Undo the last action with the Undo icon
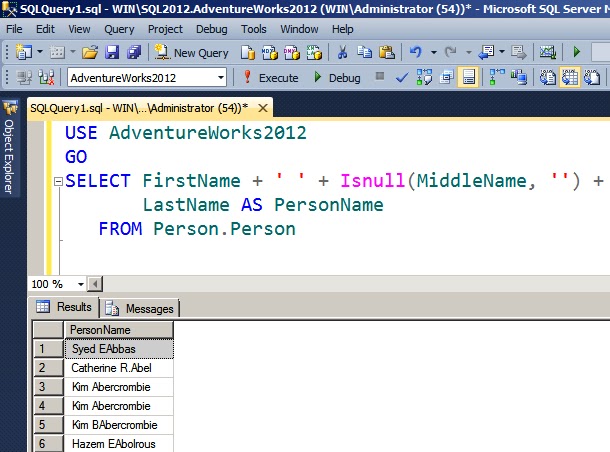Image resolution: width=610 pixels, height=452 pixels. (416, 52)
